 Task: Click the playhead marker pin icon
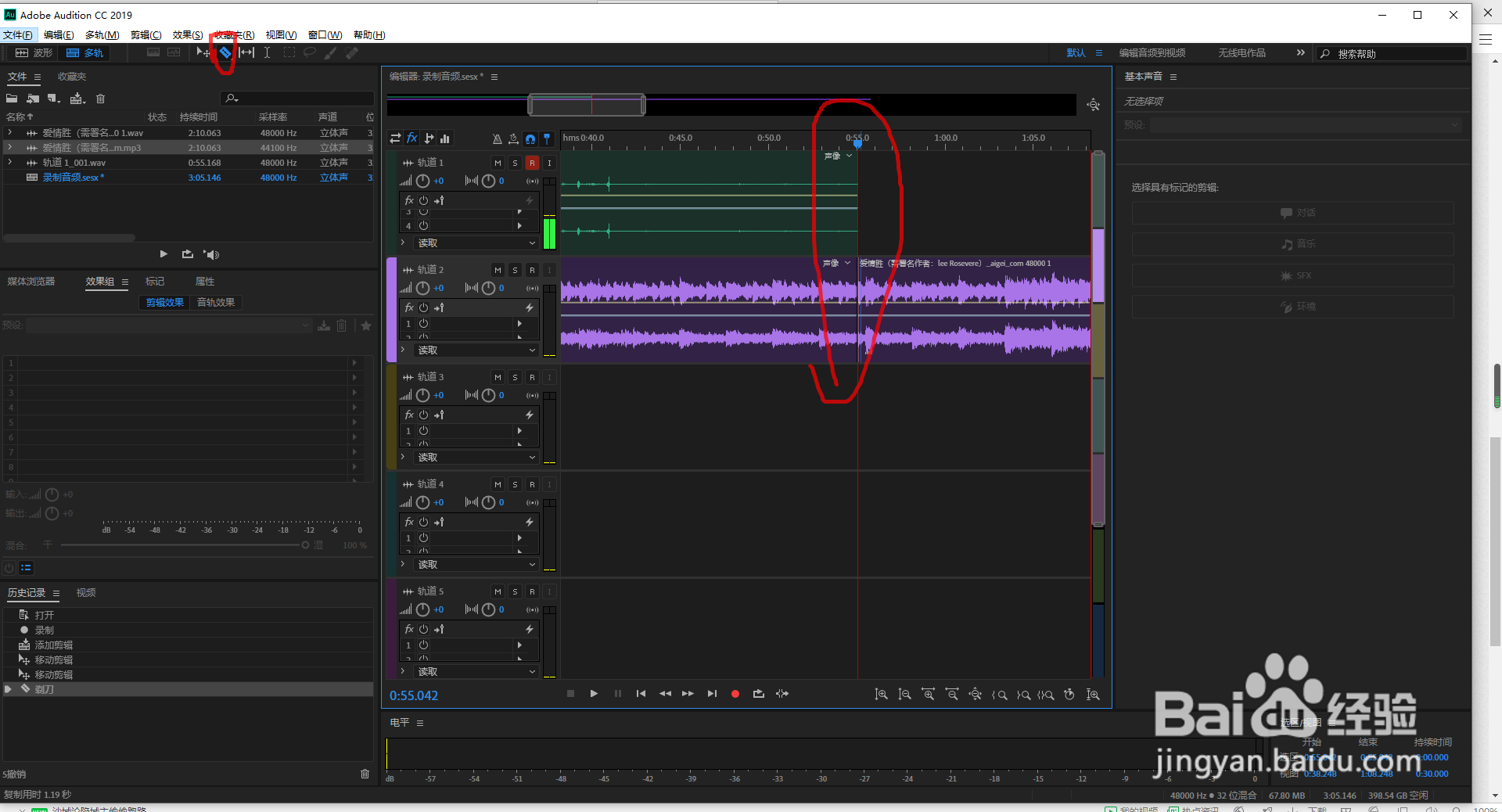[547, 138]
